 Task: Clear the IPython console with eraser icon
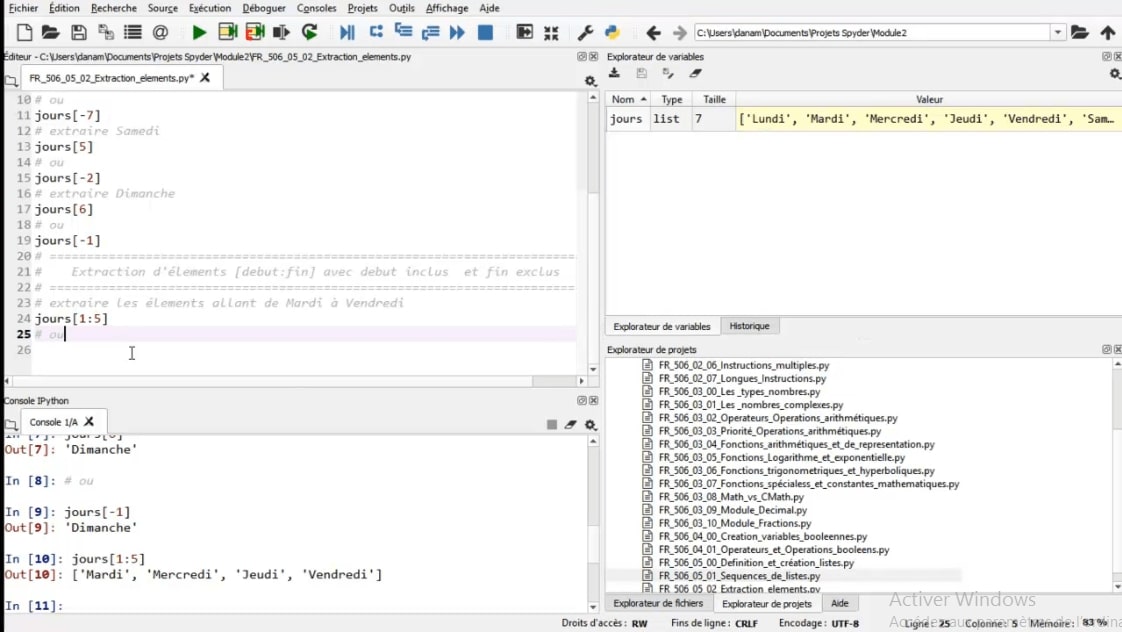570,424
